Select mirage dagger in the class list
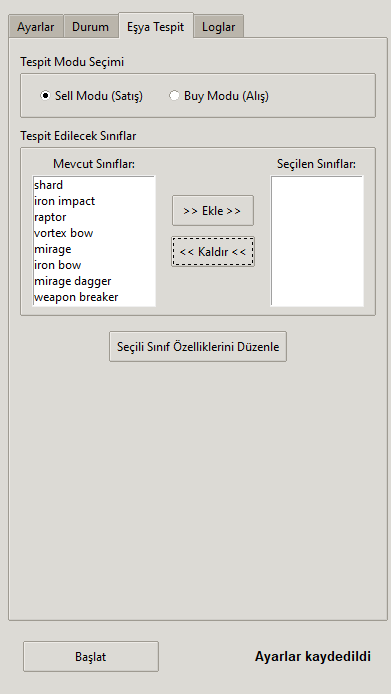 point(94,281)
